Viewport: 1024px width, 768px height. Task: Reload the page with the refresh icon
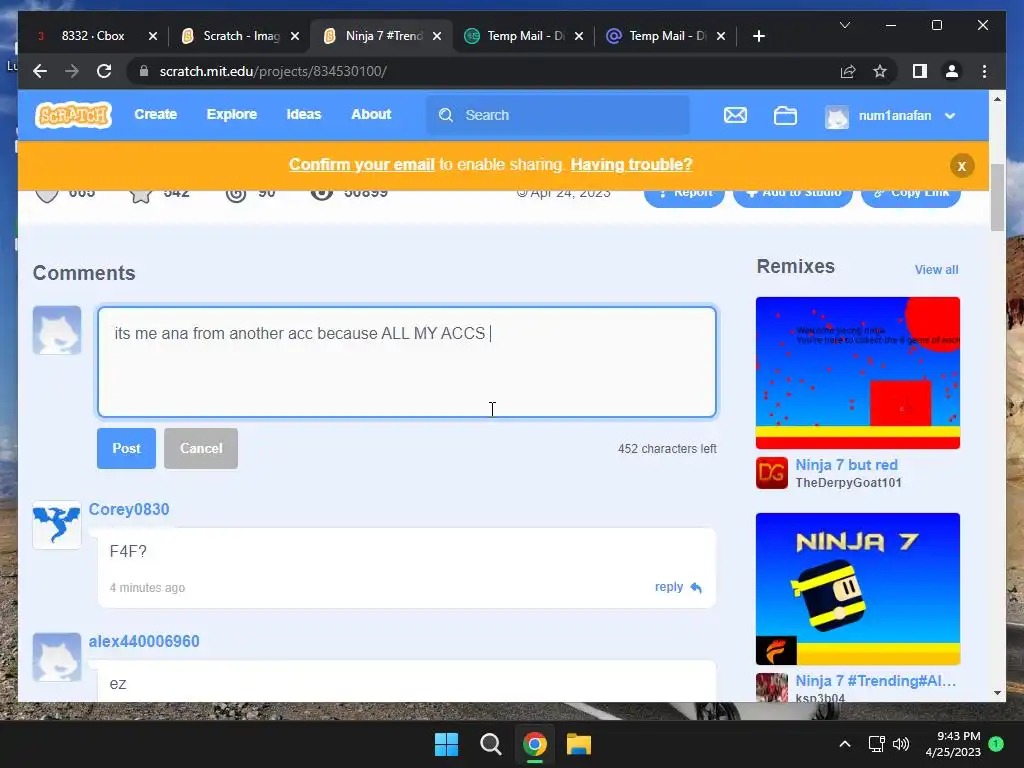click(104, 71)
